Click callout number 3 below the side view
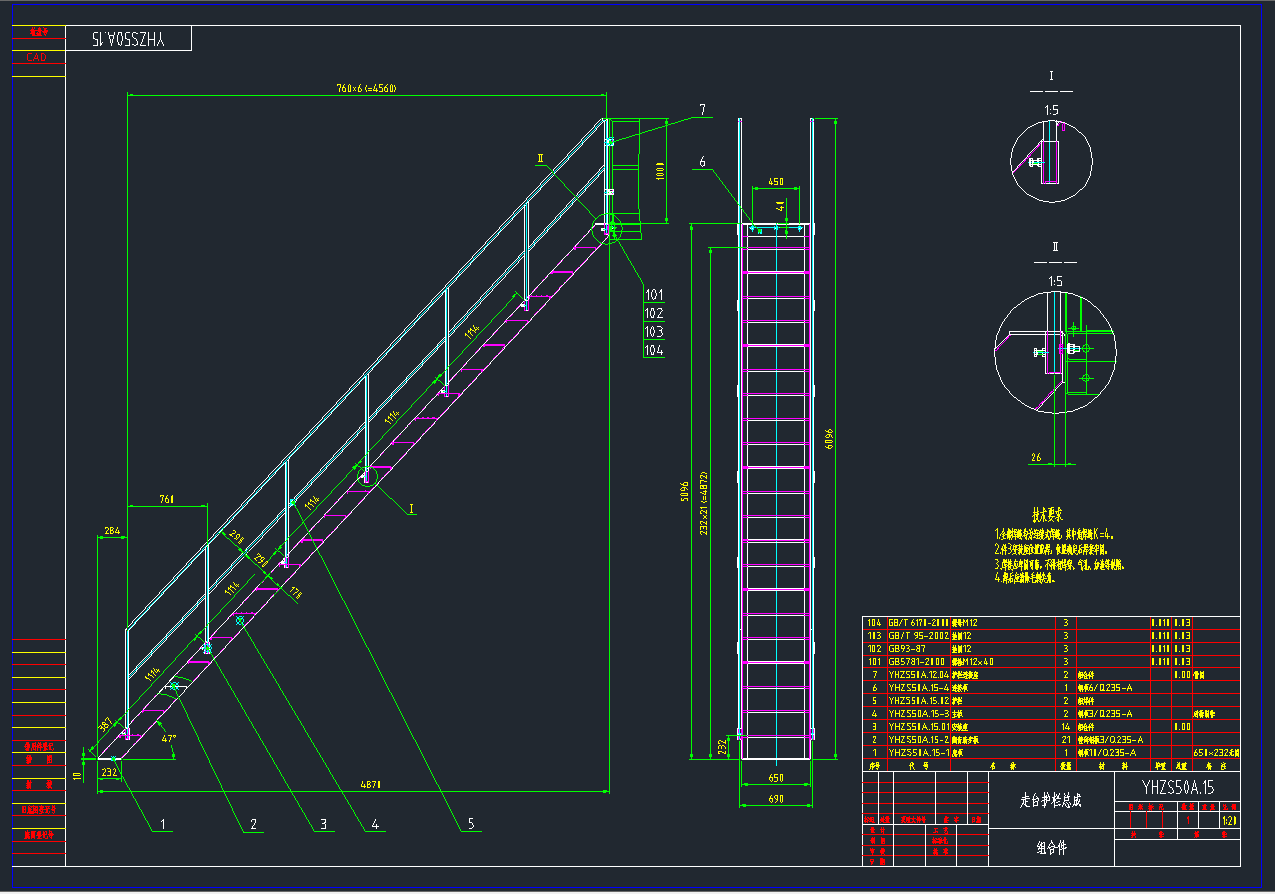Viewport: 1275px width, 894px height. 322,824
